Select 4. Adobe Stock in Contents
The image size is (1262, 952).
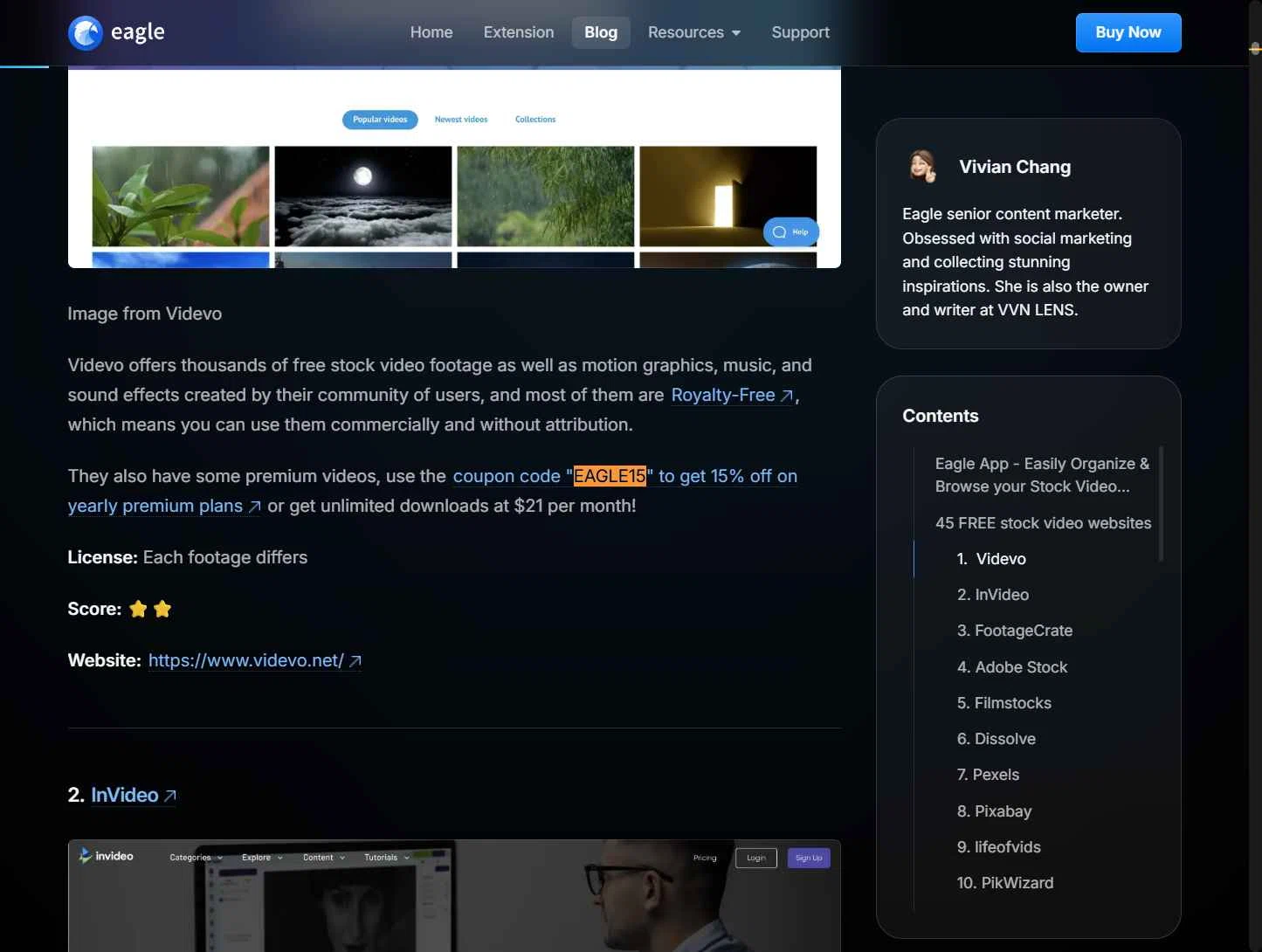click(1012, 667)
